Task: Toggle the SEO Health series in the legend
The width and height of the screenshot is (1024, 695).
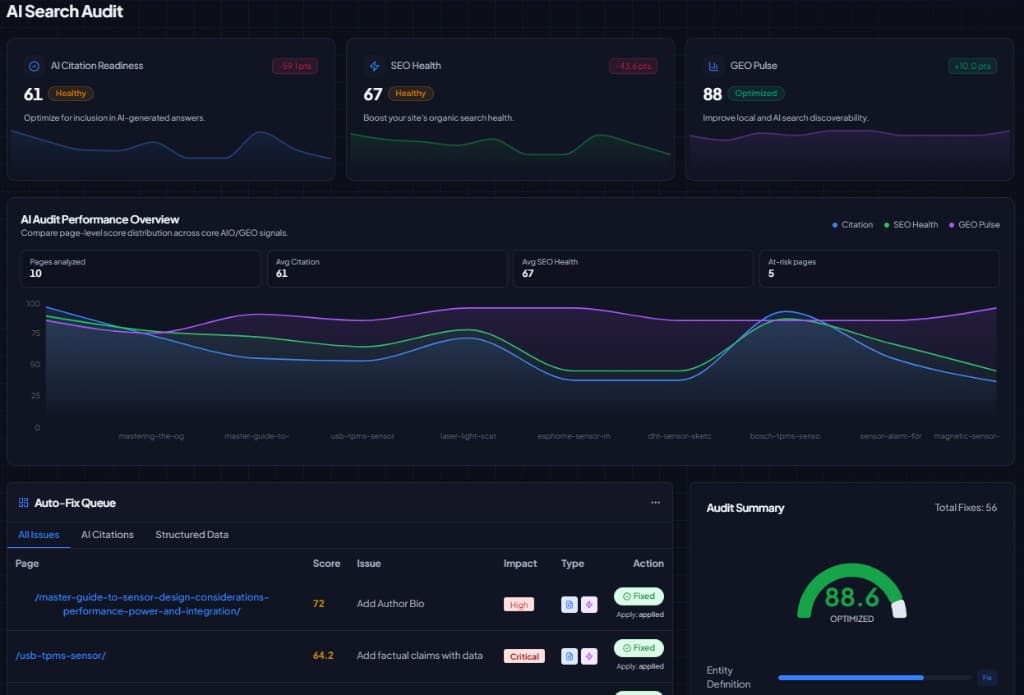Action: (911, 225)
